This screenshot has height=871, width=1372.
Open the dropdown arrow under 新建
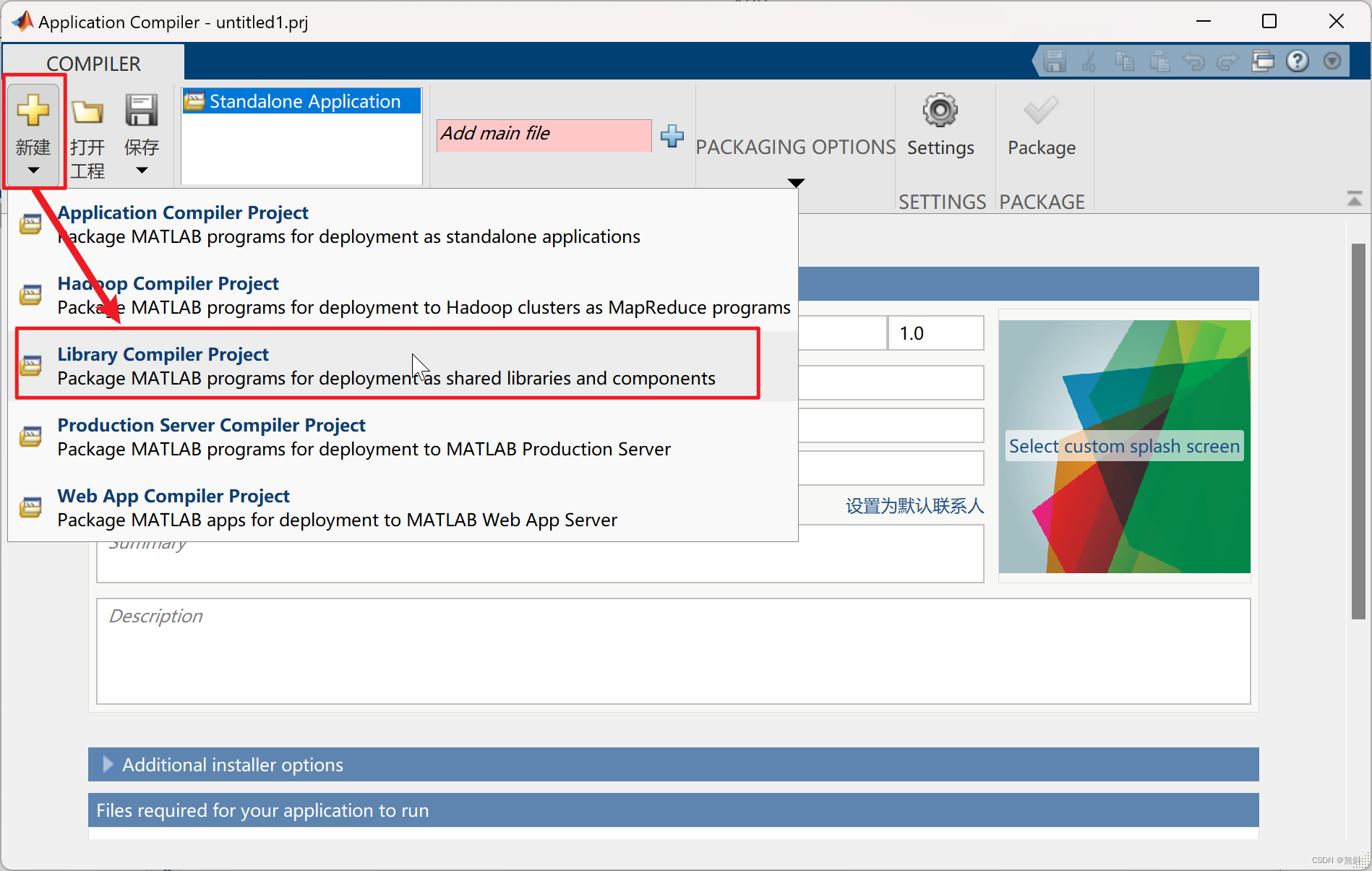(33, 170)
